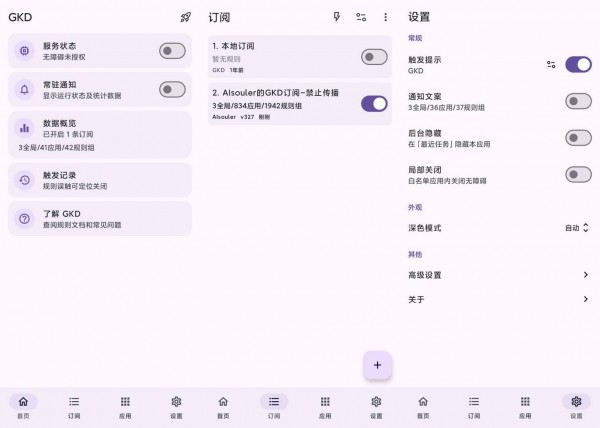Screen dimensions: 600x428
Task: Enable the 后台隐藏 switch in settings
Action: coord(578,138)
